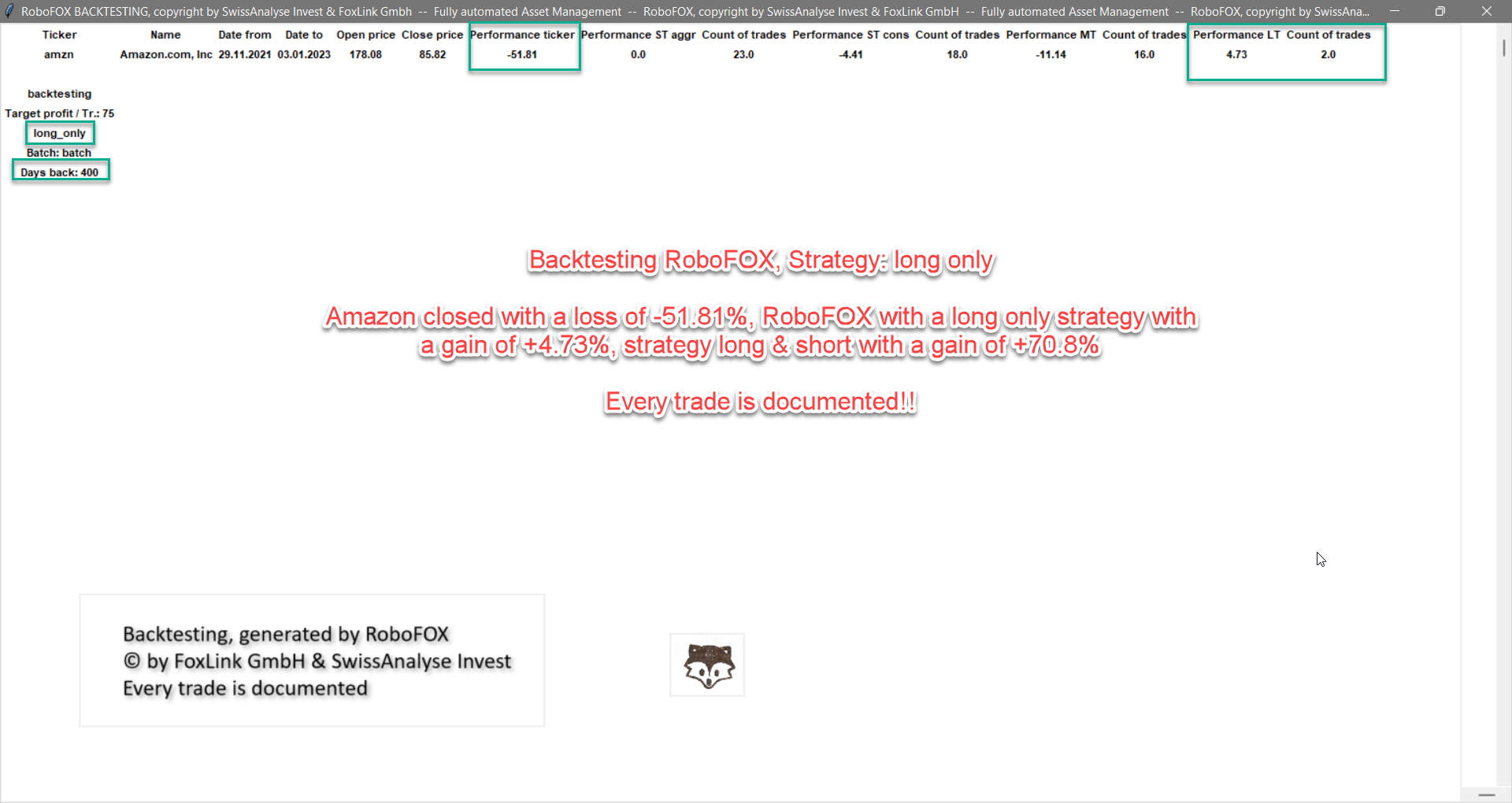Click the 'long_only' strategy label
1512x803 pixels.
(x=59, y=133)
